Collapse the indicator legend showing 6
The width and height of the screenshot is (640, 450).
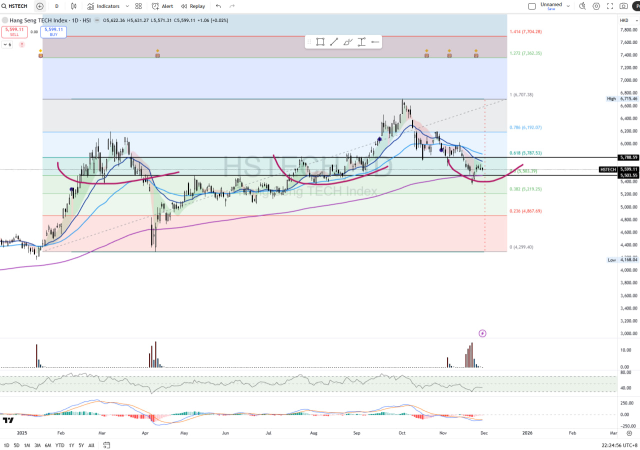pos(7,45)
